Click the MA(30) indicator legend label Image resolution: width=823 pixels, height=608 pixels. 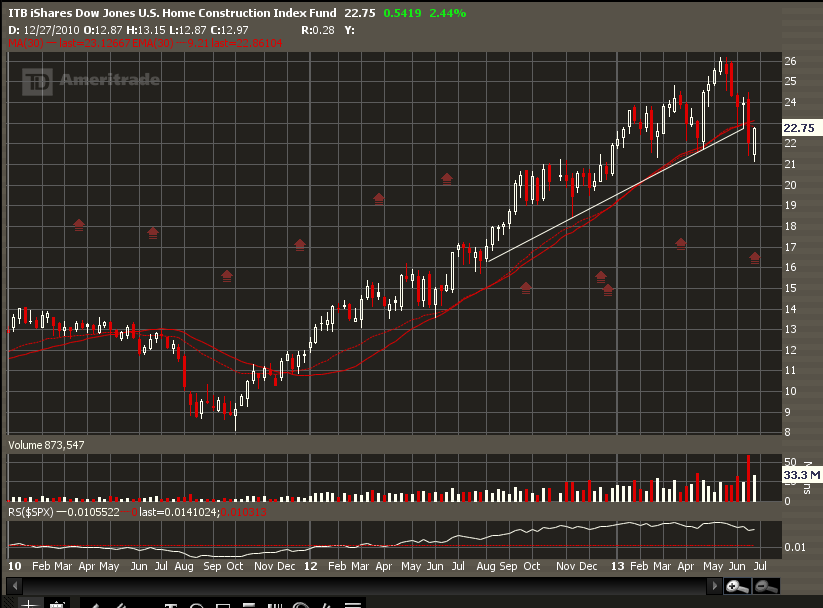pyautogui.click(x=26, y=43)
